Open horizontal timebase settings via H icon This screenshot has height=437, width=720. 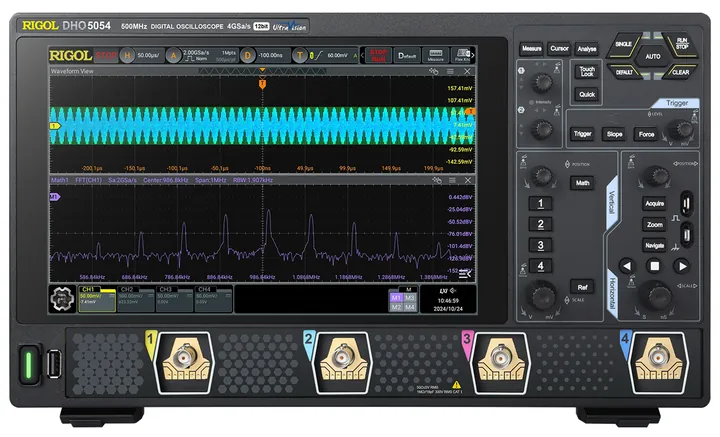pos(127,56)
